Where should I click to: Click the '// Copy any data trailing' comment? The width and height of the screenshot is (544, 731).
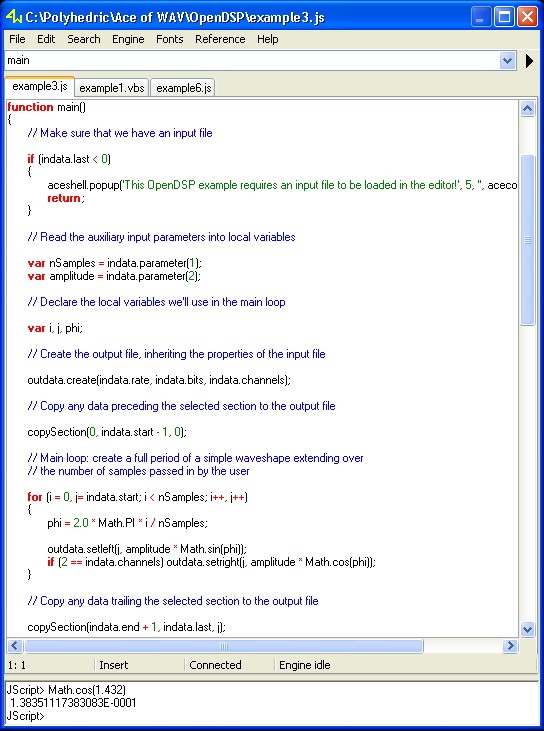(x=173, y=601)
